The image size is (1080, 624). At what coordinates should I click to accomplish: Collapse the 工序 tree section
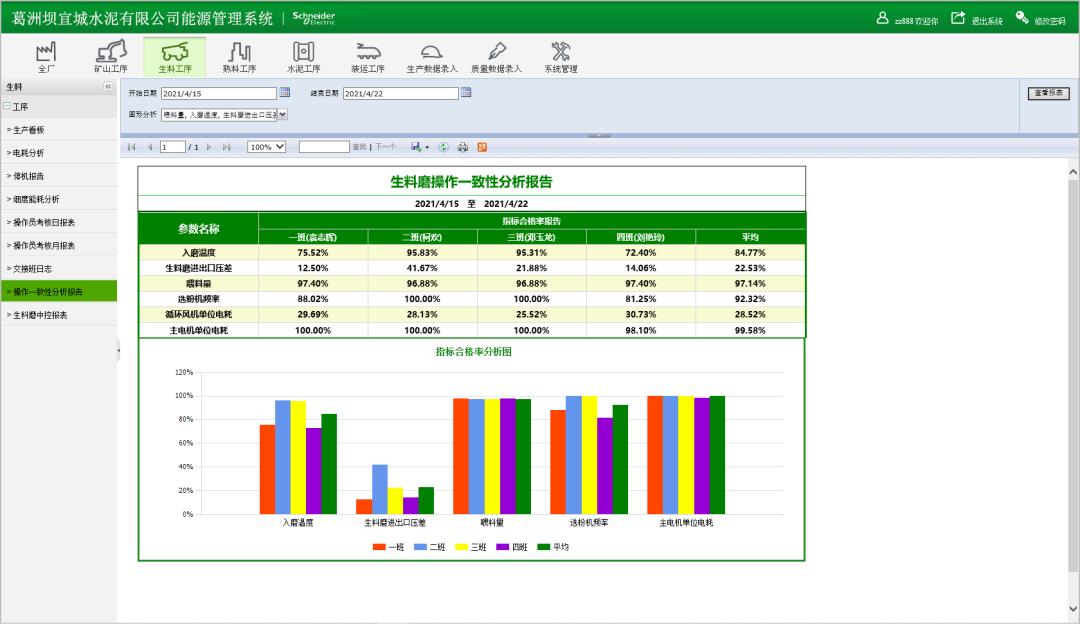tap(7, 106)
